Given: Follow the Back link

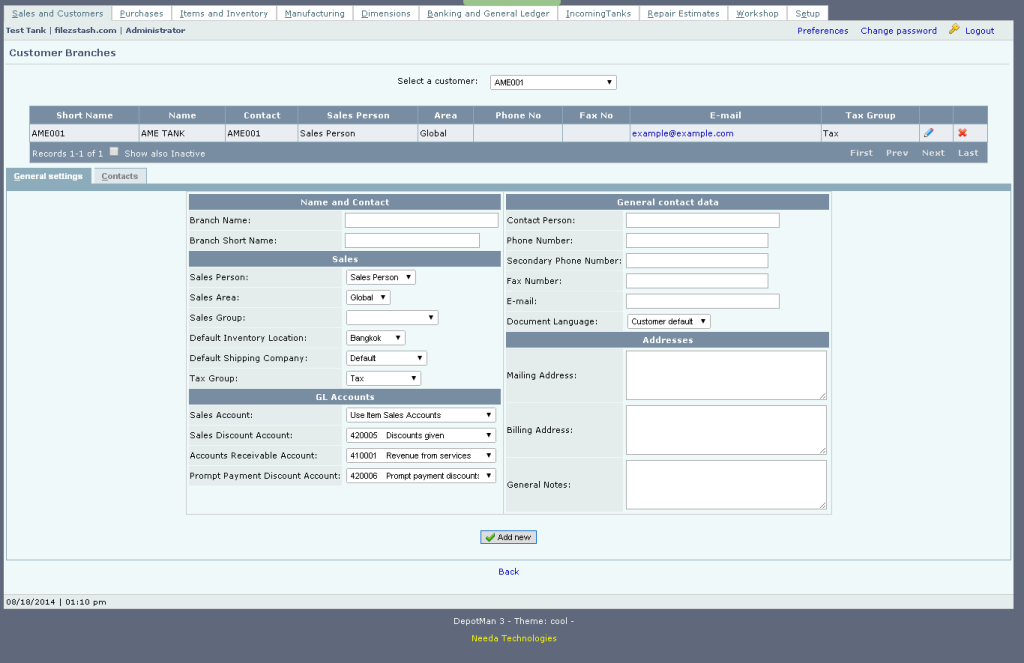Looking at the screenshot, I should 509,572.
